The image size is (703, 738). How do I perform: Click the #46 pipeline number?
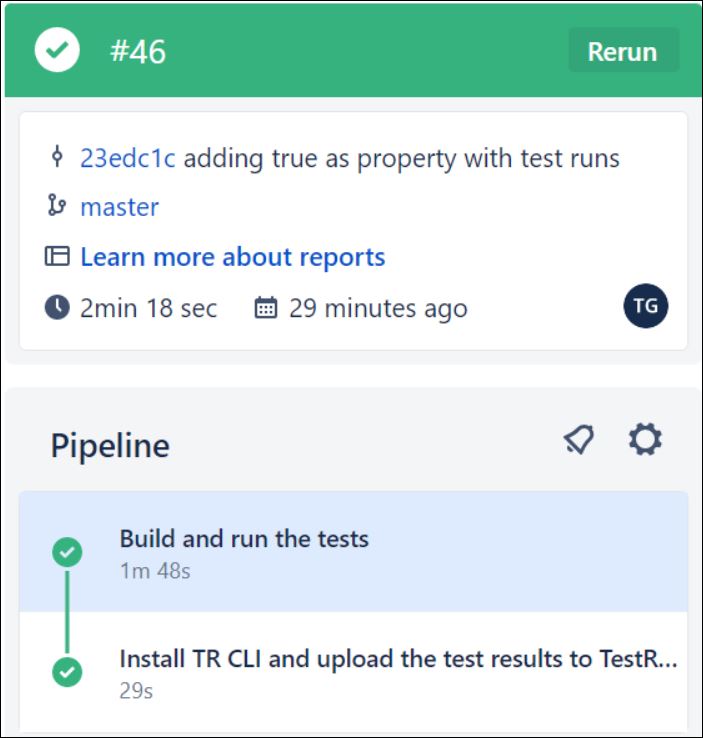coord(138,52)
